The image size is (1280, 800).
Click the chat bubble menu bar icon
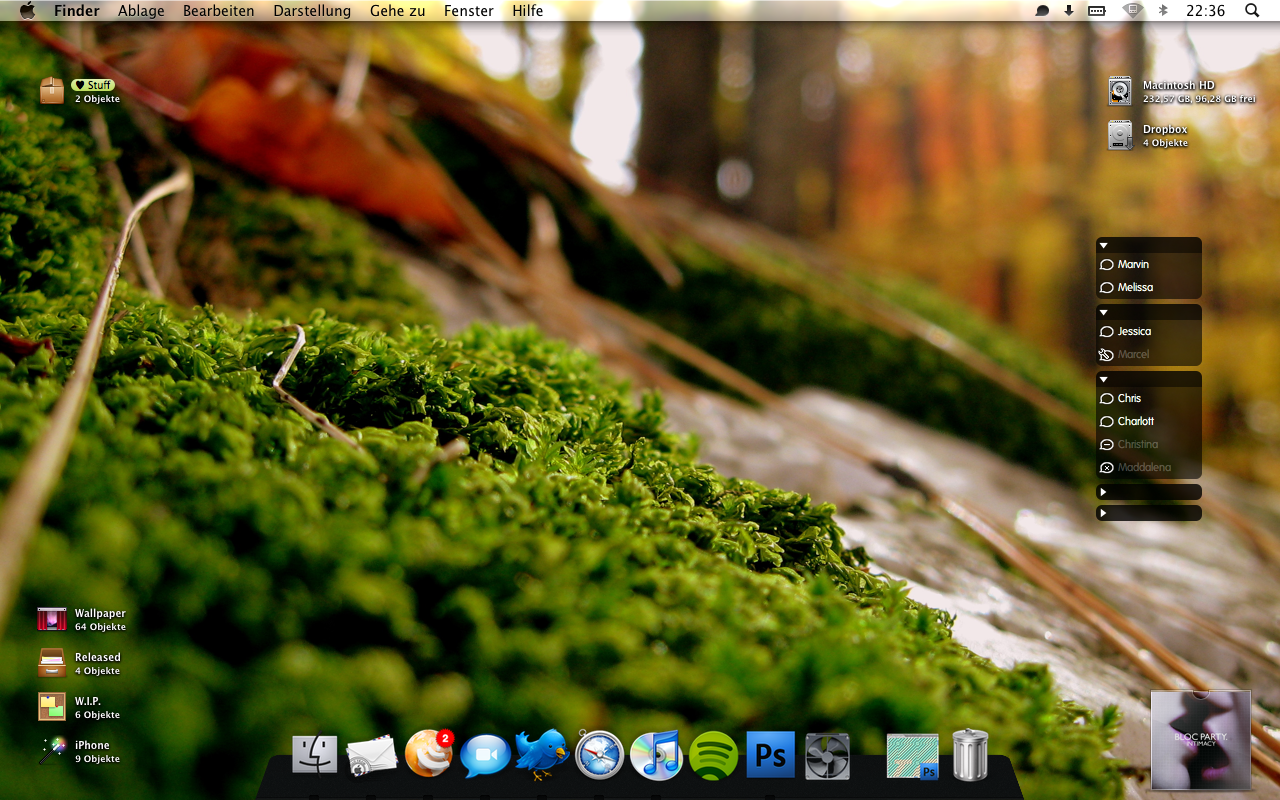[1042, 11]
